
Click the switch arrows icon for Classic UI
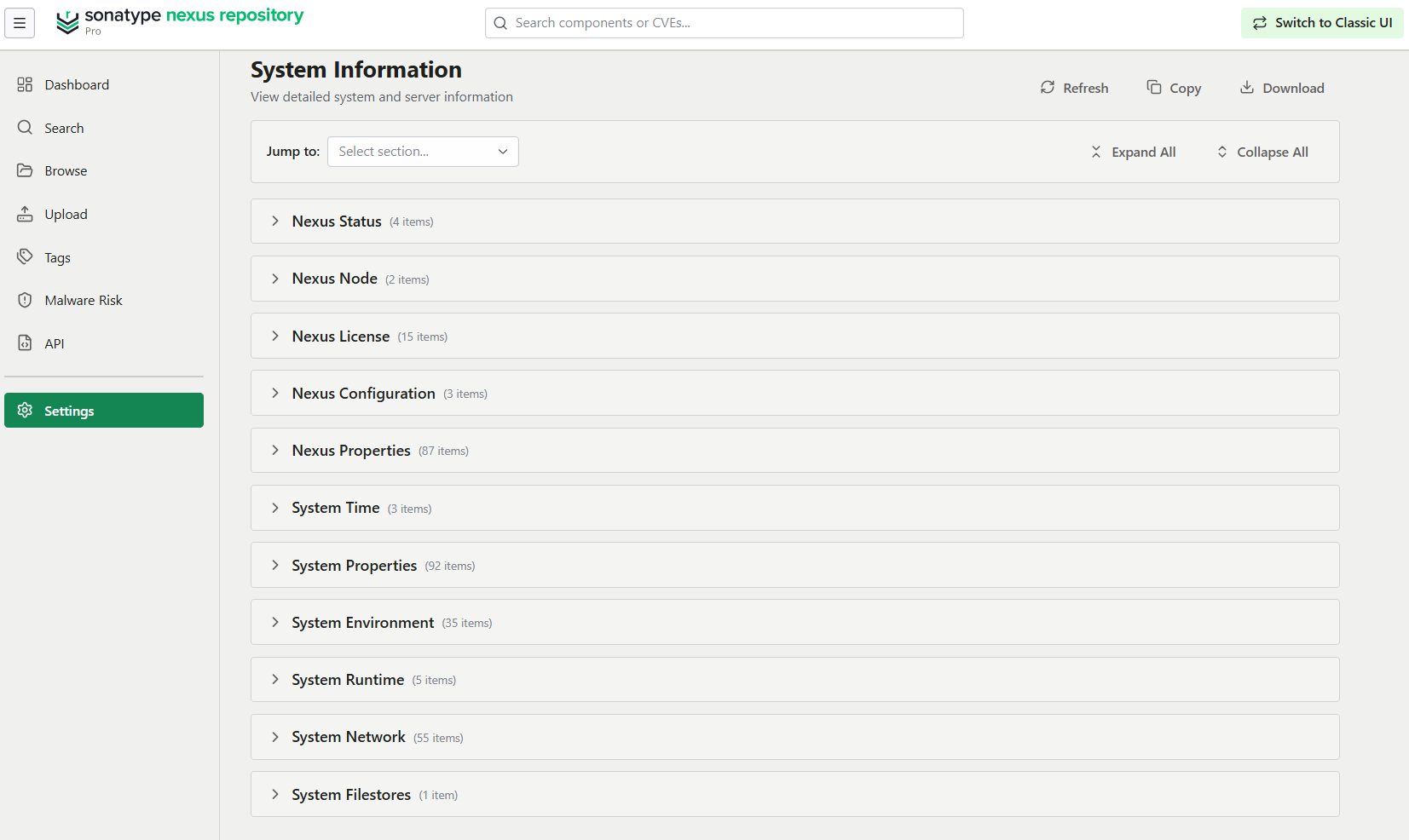[x=1260, y=23]
